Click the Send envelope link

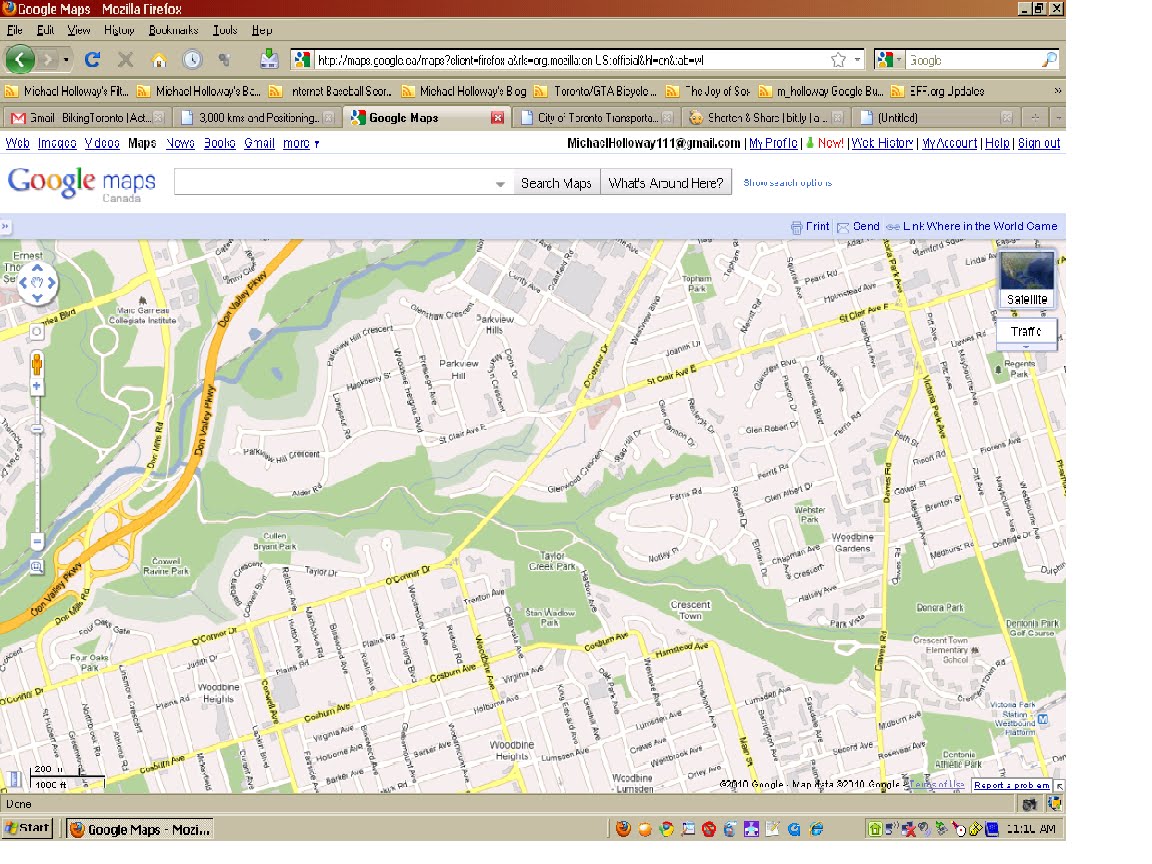[x=858, y=226]
